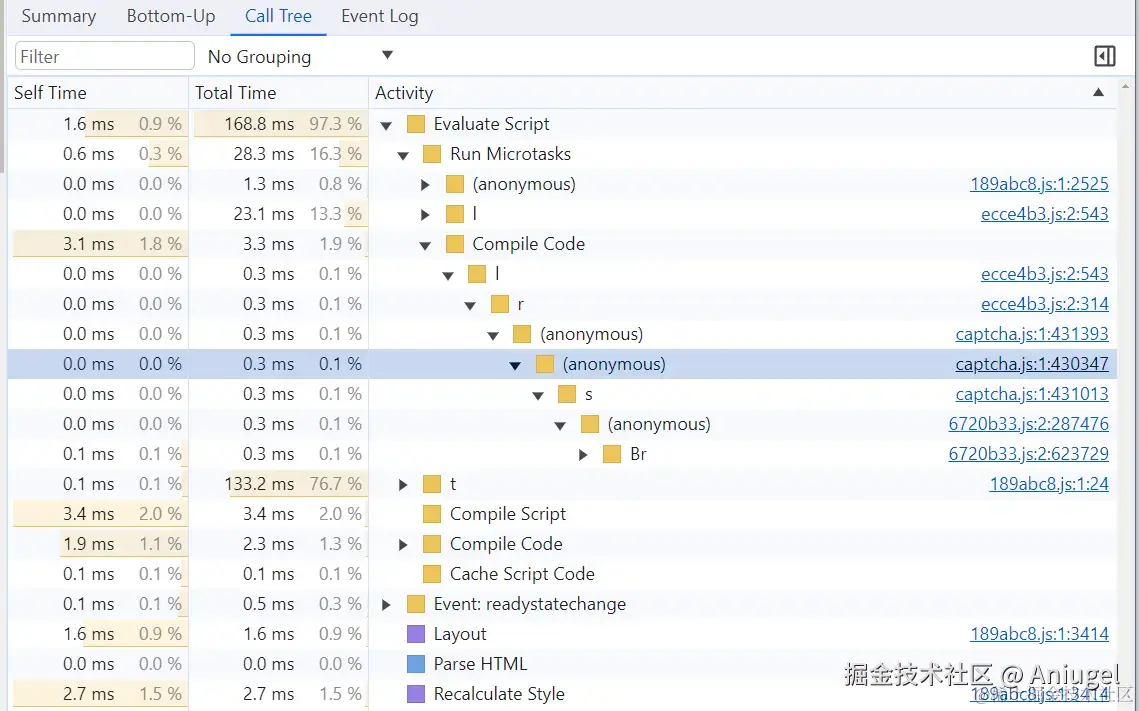The width and height of the screenshot is (1140, 711).
Task: Select the Compile Script row label
Action: [507, 514]
